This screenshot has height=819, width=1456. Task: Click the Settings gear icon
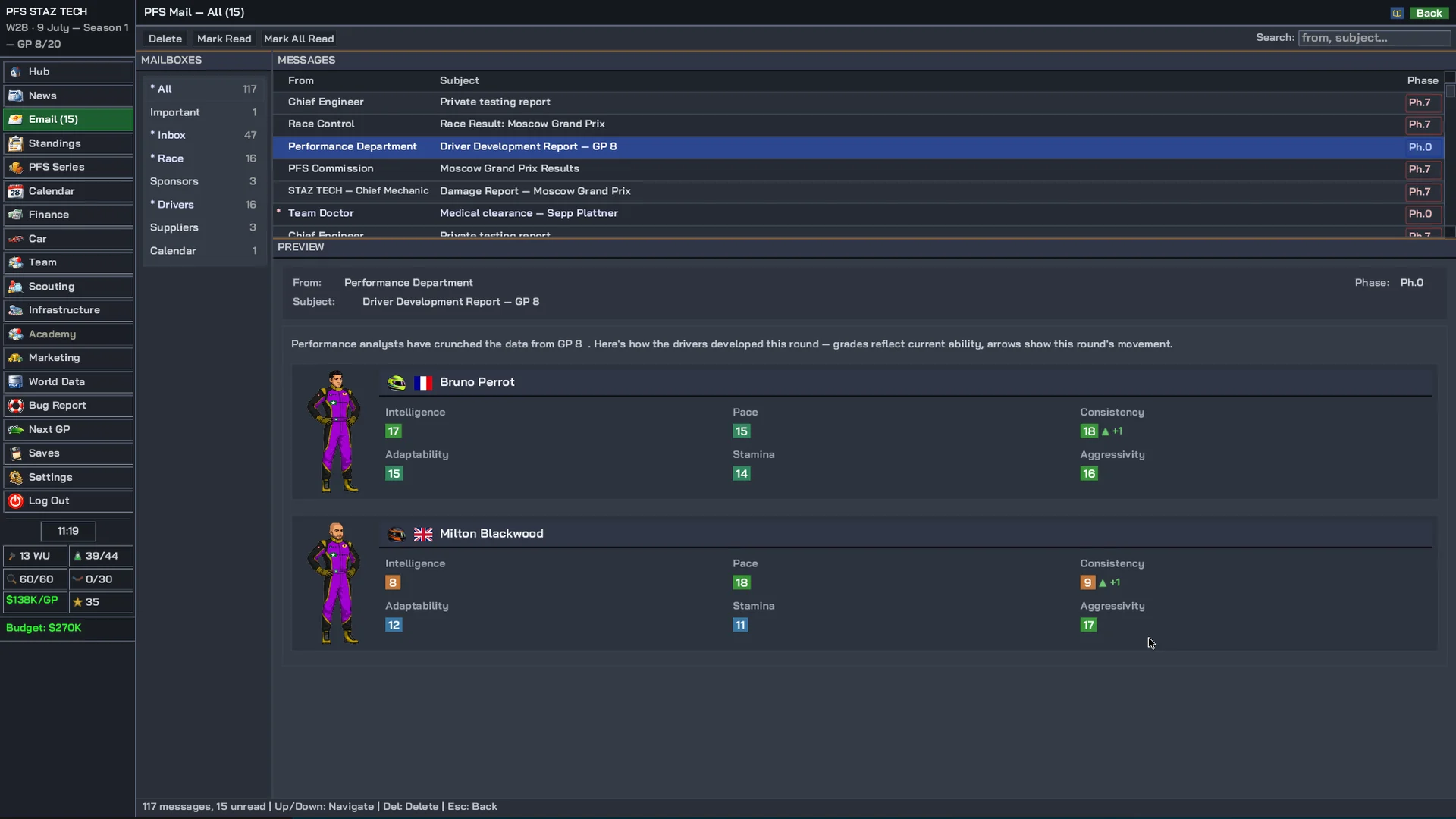tap(15, 478)
